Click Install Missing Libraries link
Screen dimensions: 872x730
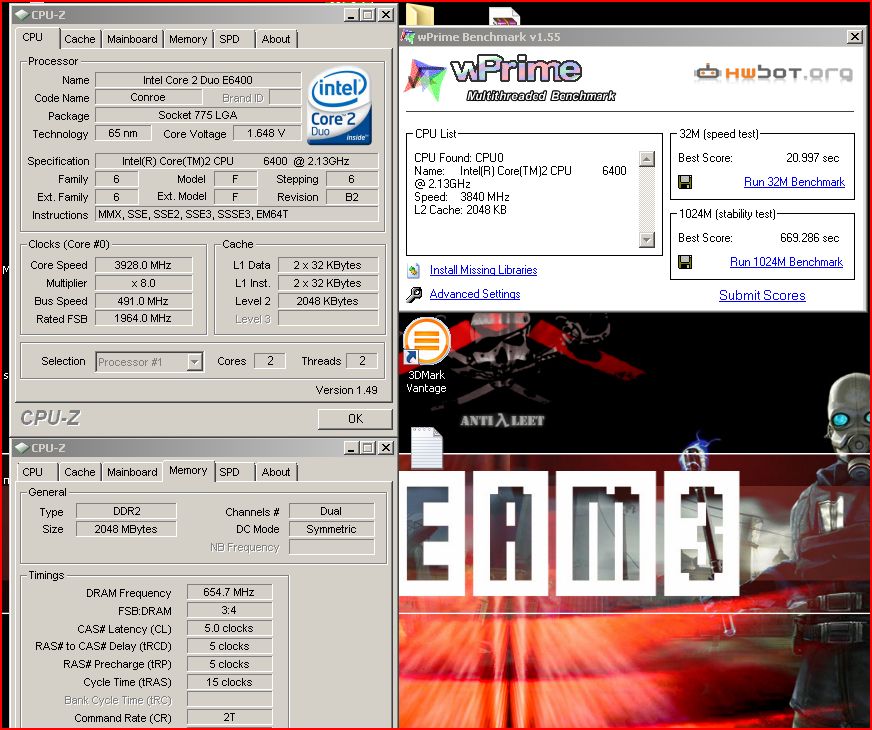(483, 270)
